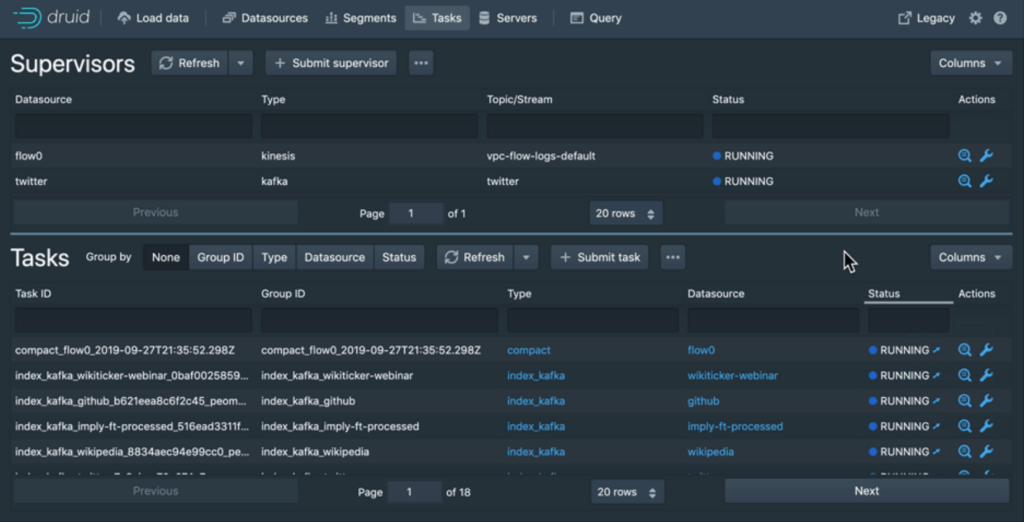Click the chart icon next to github RUNNING status
This screenshot has height=522, width=1024.
pyautogui.click(x=936, y=400)
